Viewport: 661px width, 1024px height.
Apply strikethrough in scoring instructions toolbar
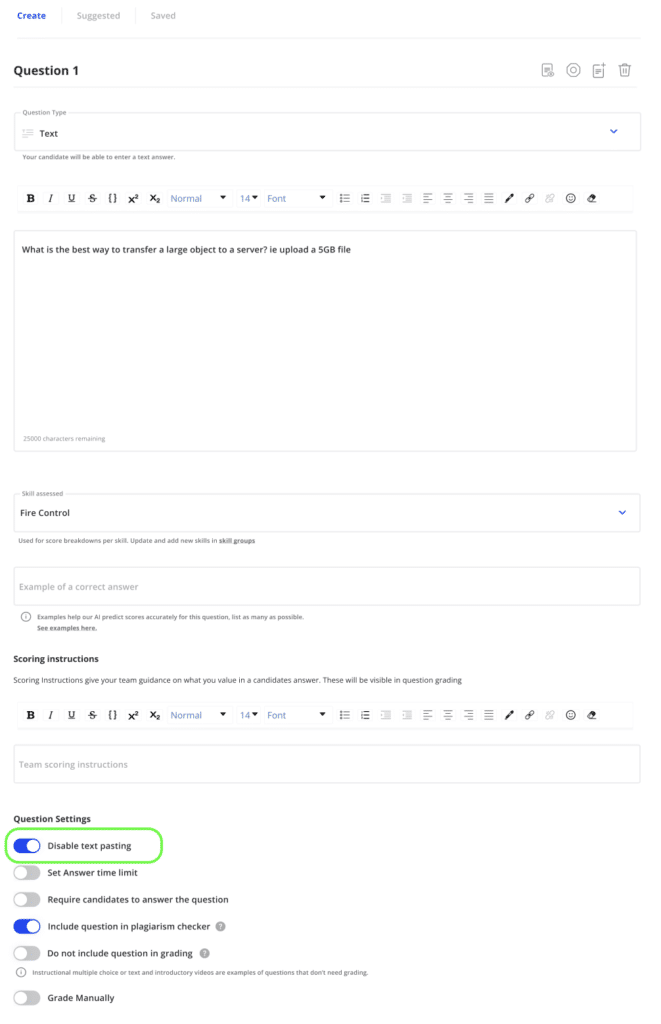92,714
